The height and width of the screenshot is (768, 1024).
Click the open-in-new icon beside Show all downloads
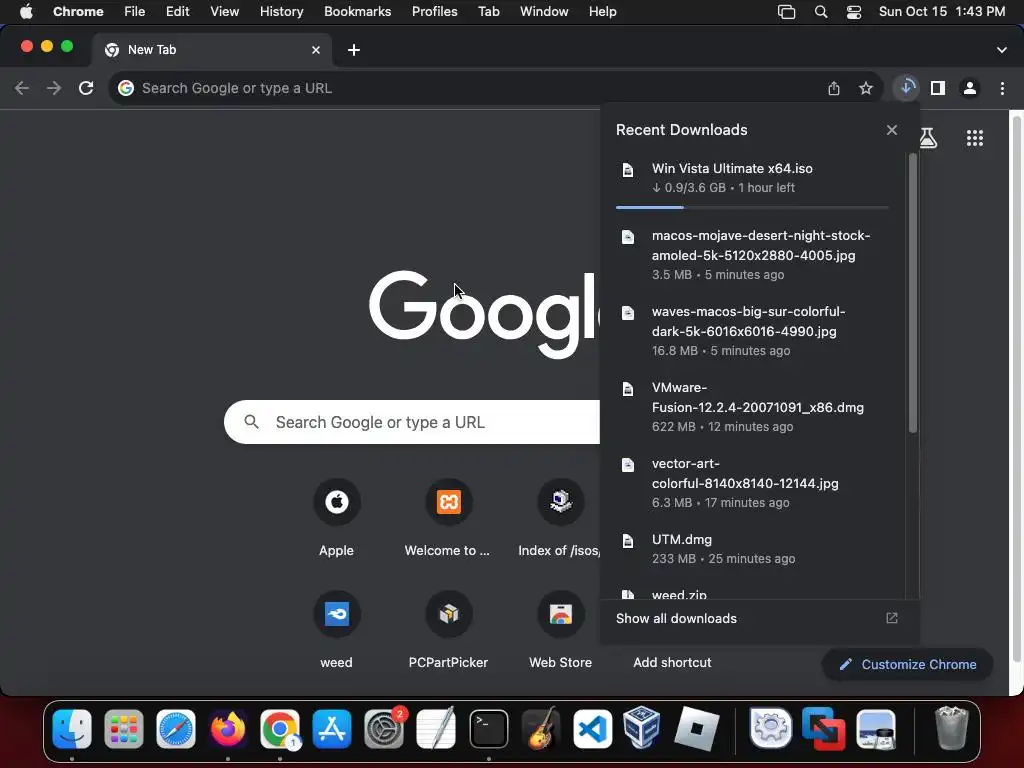click(x=892, y=618)
